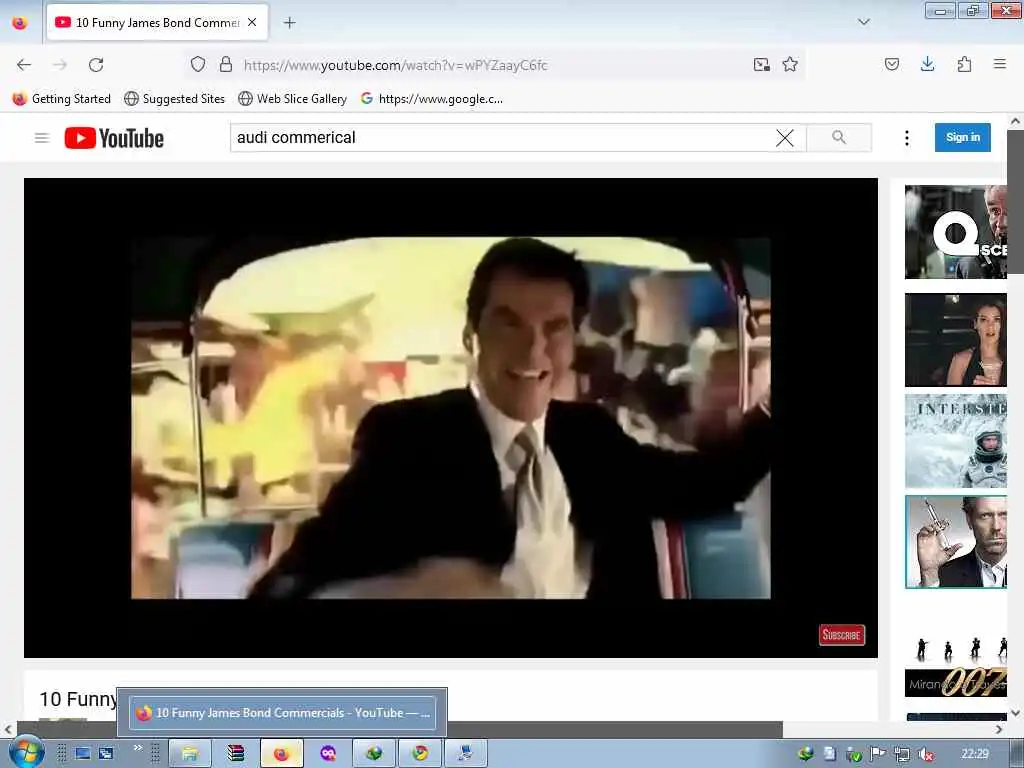1024x768 pixels.
Task: Reload the current YouTube page
Action: click(96, 65)
